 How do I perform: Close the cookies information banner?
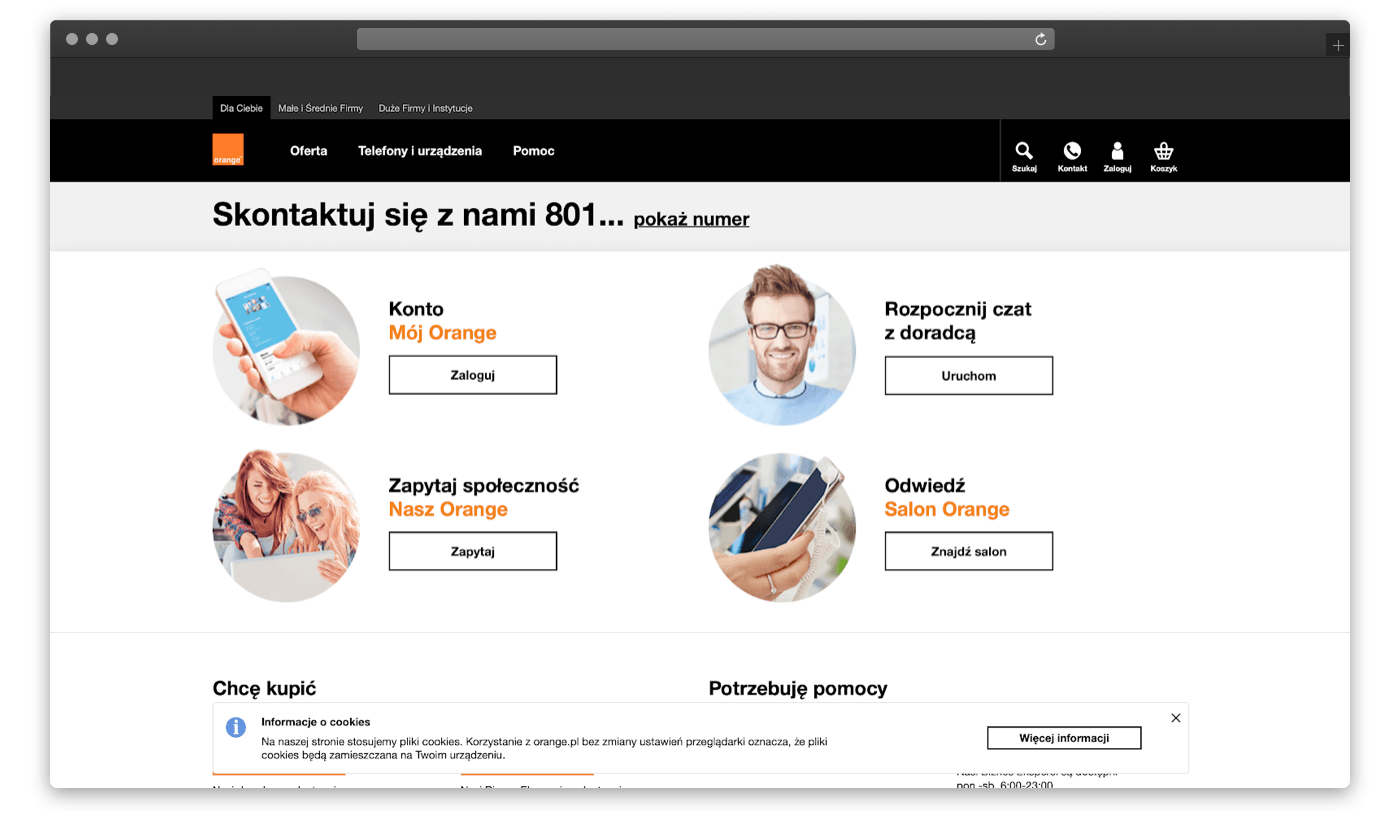[1176, 718]
